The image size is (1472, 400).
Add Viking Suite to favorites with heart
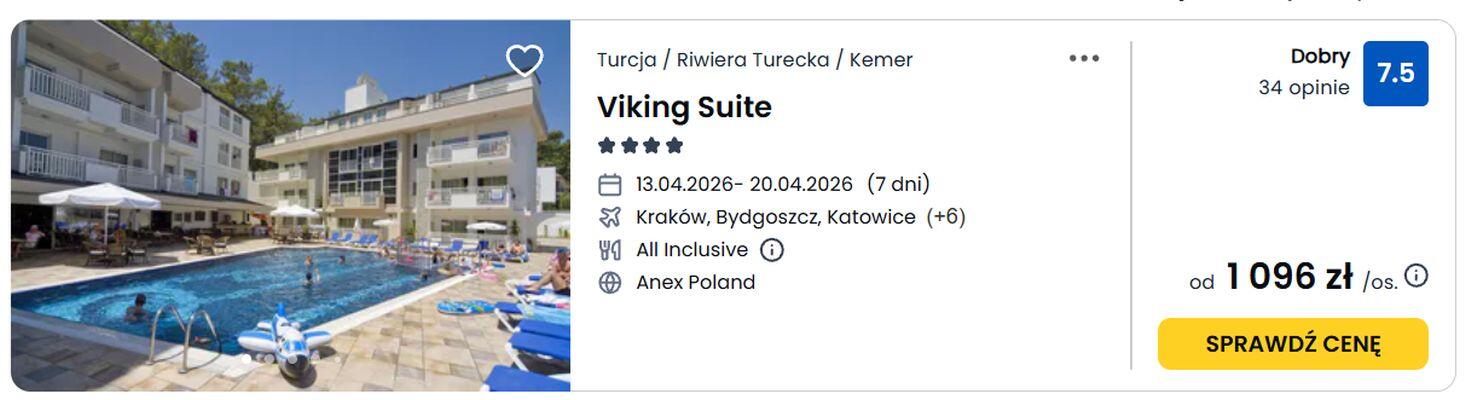click(x=524, y=61)
